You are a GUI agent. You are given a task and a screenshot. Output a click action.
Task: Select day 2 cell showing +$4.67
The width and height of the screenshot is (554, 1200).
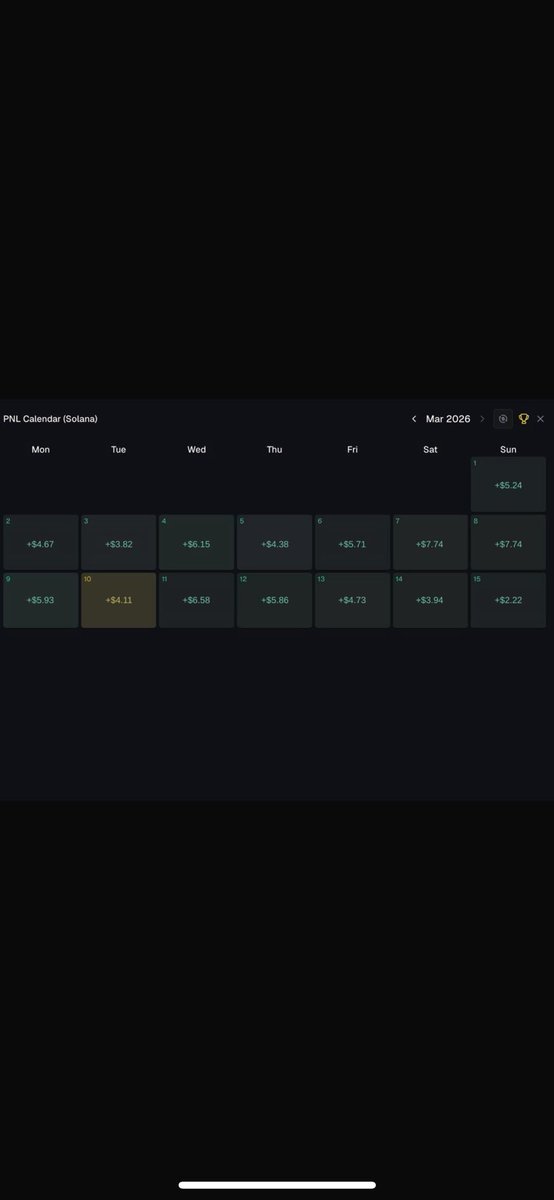coord(40,543)
